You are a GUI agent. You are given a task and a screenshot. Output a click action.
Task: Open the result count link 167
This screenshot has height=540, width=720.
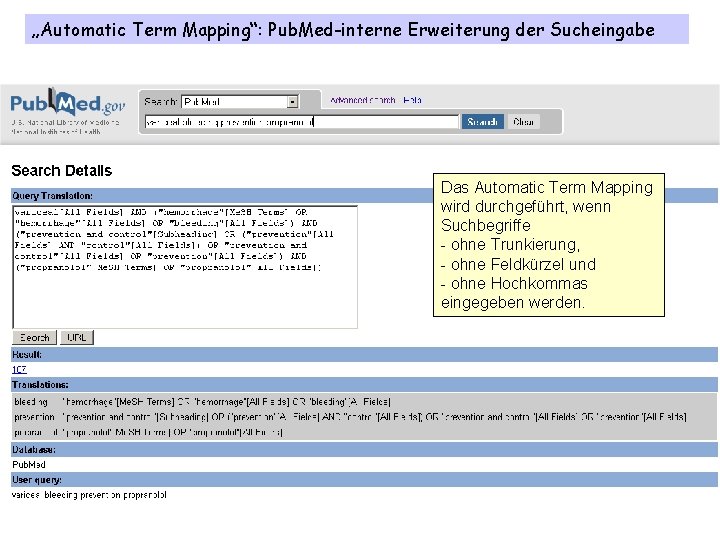pos(19,370)
